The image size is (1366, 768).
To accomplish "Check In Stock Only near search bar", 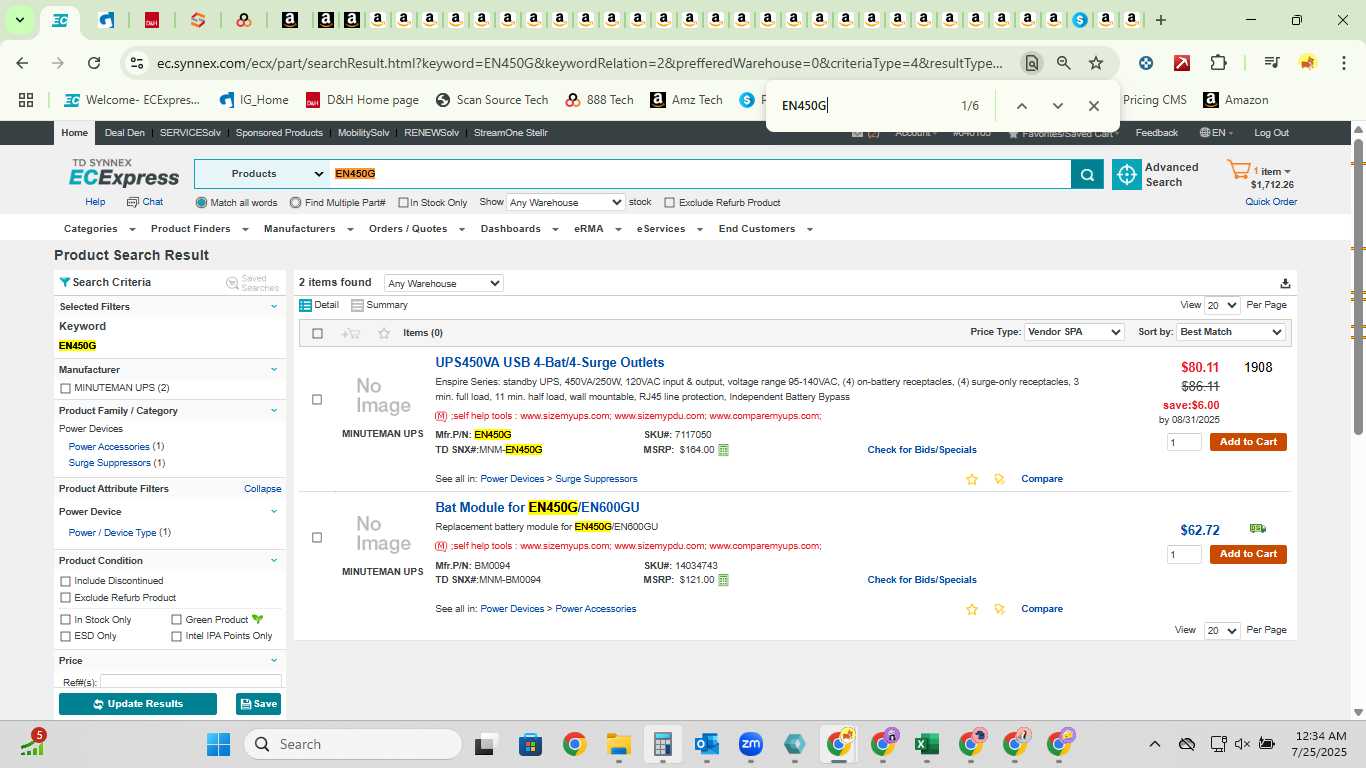I will [x=403, y=203].
